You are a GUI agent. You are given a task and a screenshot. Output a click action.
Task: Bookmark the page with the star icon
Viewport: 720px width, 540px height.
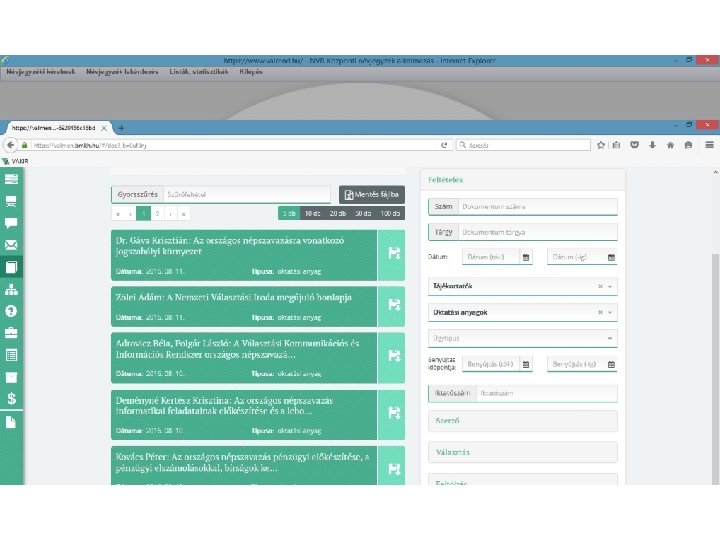click(601, 145)
